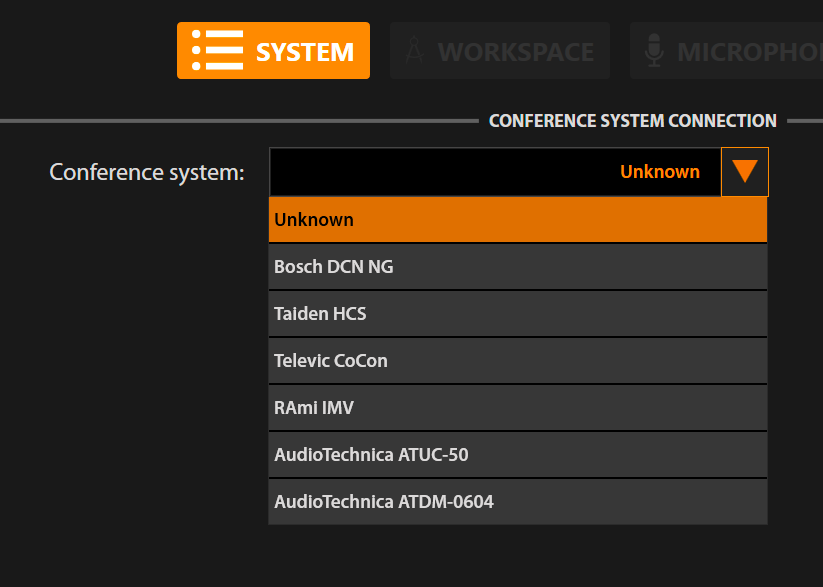Image resolution: width=823 pixels, height=587 pixels.
Task: Click the CONFERENCE SYSTEM CONNECTION section header
Action: [x=632, y=121]
